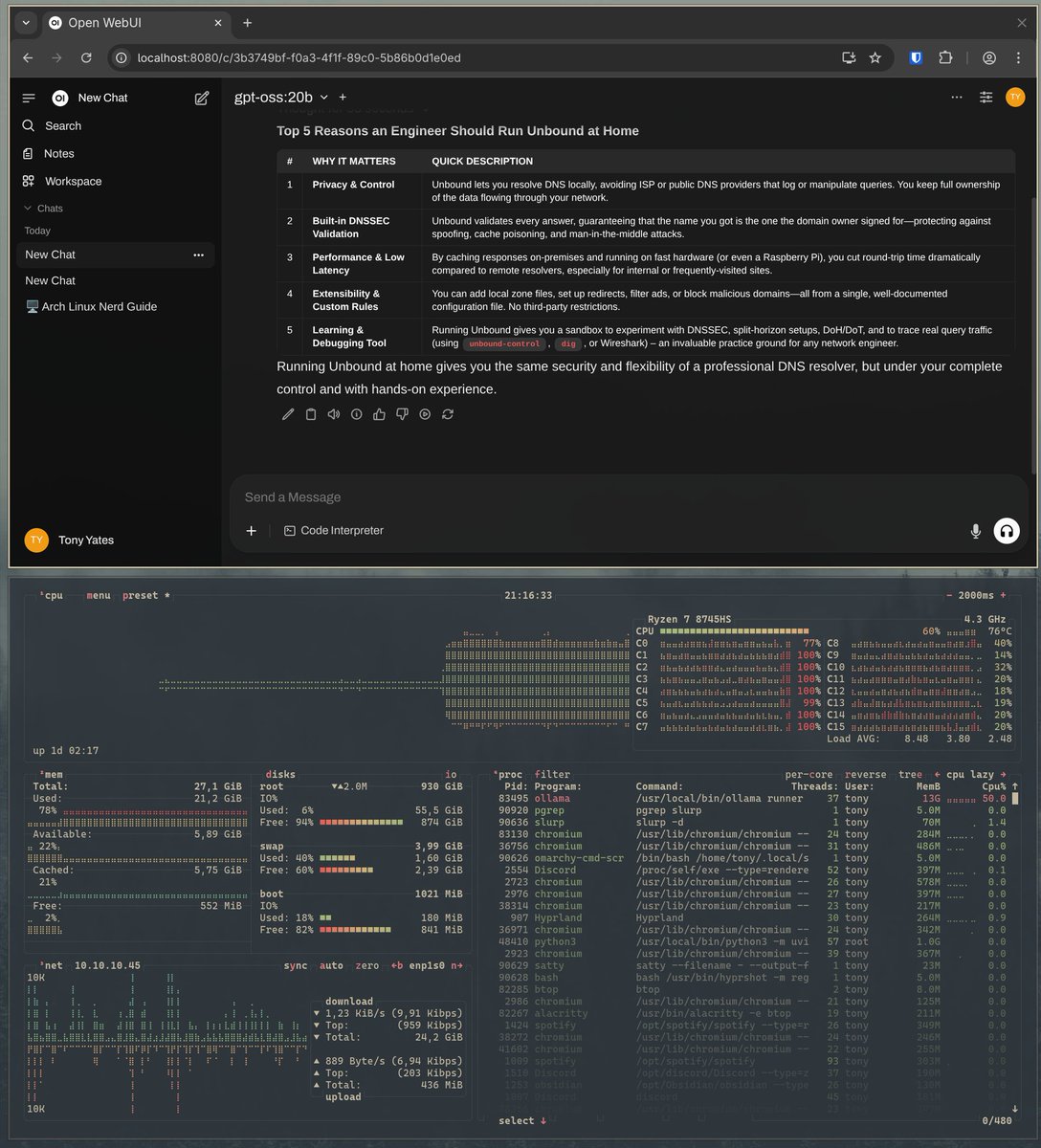The image size is (1041, 1148).
Task: Add another model with plus icon
Action: [x=343, y=98]
